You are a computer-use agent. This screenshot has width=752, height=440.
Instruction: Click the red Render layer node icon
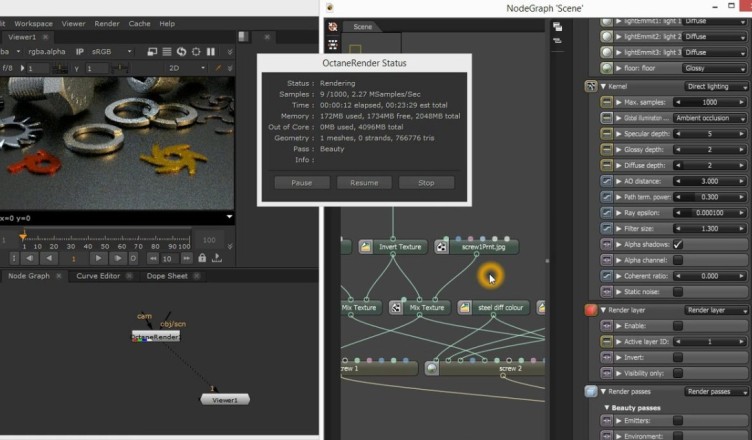pyautogui.click(x=591, y=310)
